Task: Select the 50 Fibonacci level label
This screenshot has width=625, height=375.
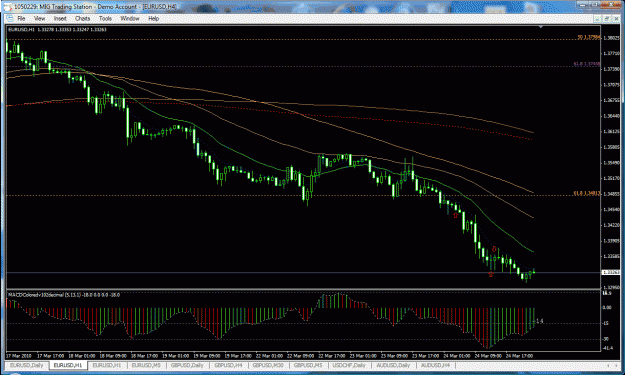Action: [x=589, y=37]
